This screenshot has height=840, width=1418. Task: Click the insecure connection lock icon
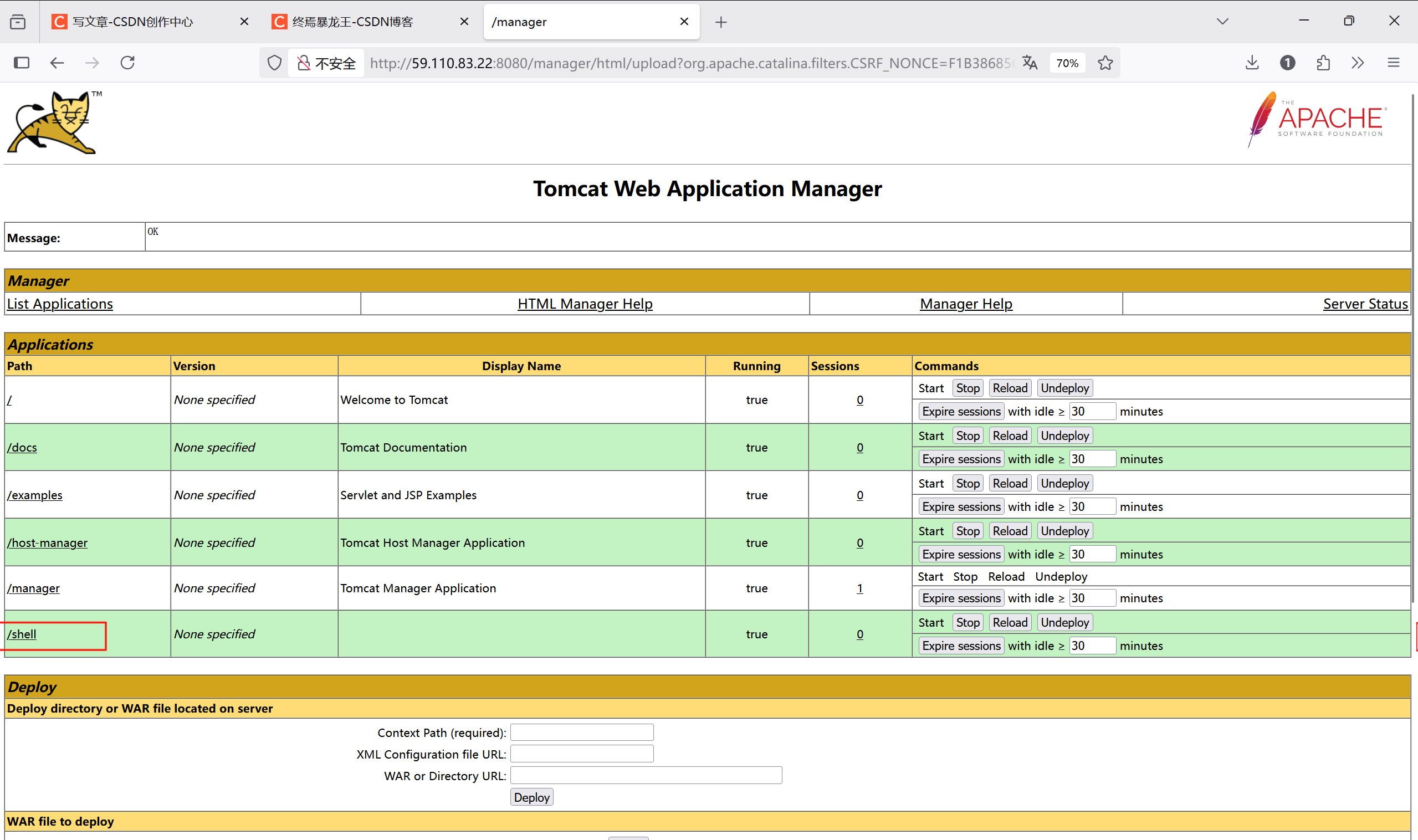pyautogui.click(x=304, y=63)
